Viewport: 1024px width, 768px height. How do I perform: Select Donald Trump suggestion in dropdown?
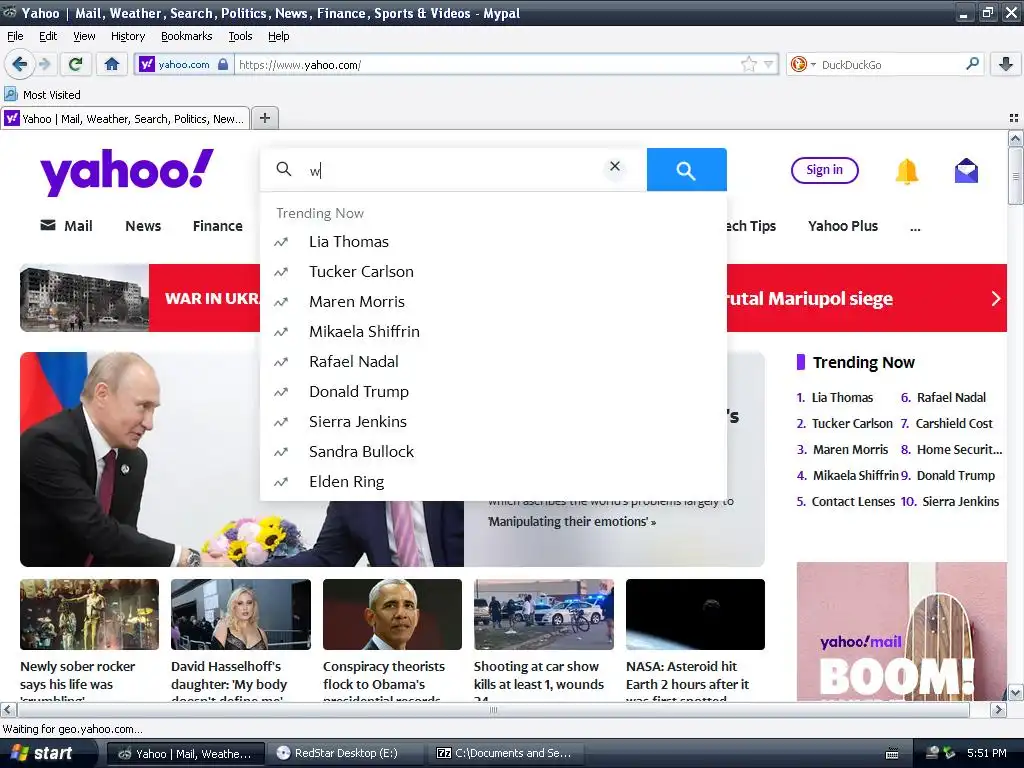point(493,392)
